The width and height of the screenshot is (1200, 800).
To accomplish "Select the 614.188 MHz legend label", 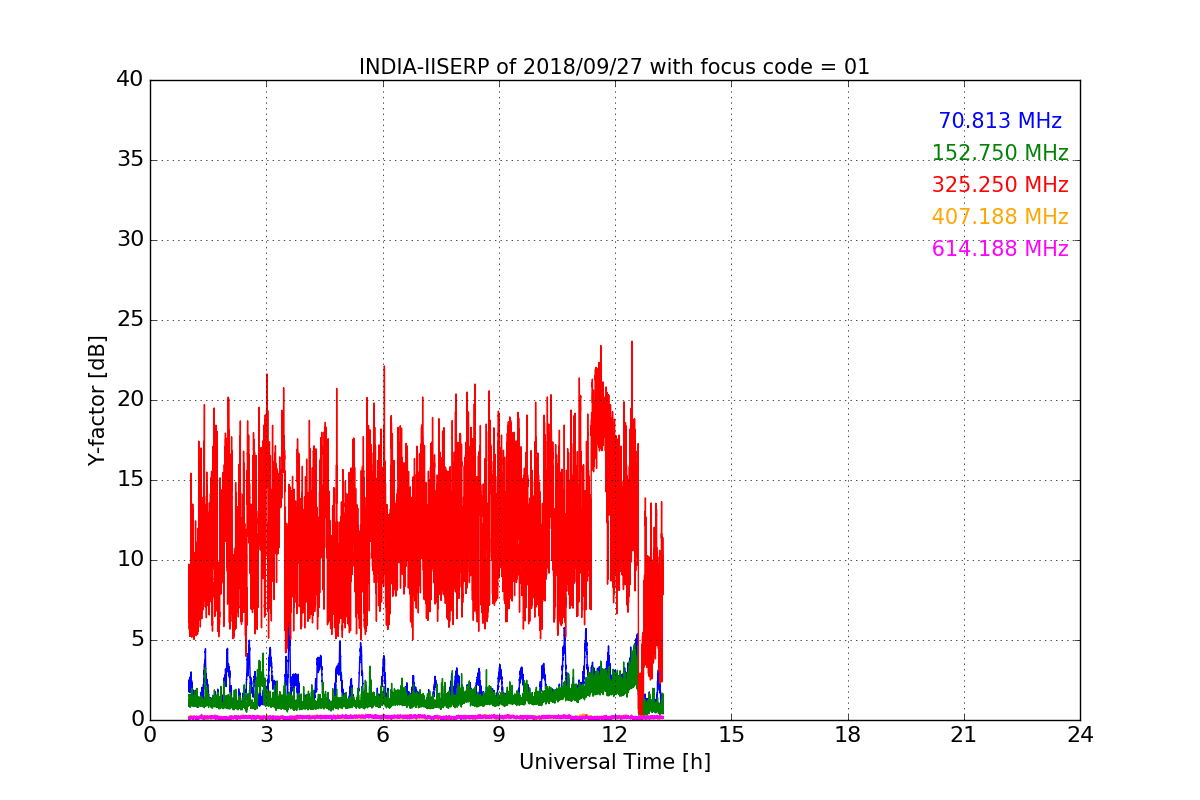I will point(1000,249).
